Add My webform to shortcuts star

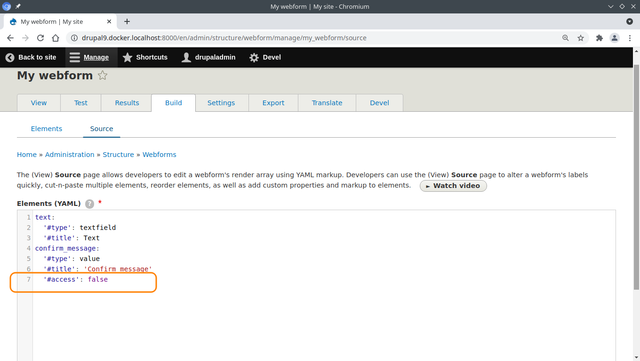pos(102,76)
